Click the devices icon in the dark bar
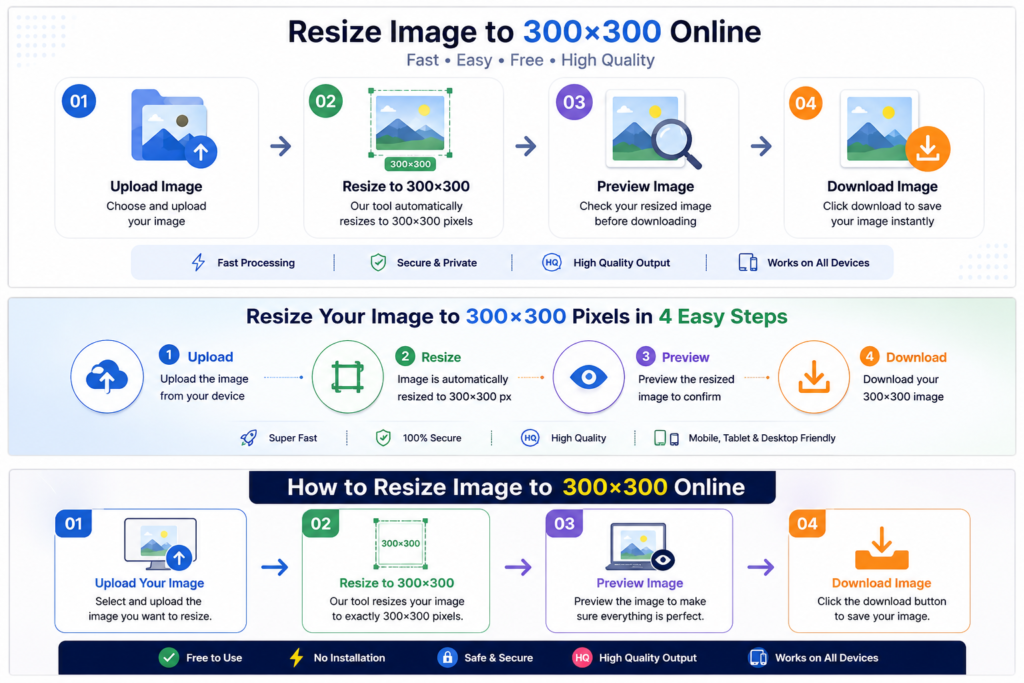Viewport: 1024px width, 683px height. [758, 658]
